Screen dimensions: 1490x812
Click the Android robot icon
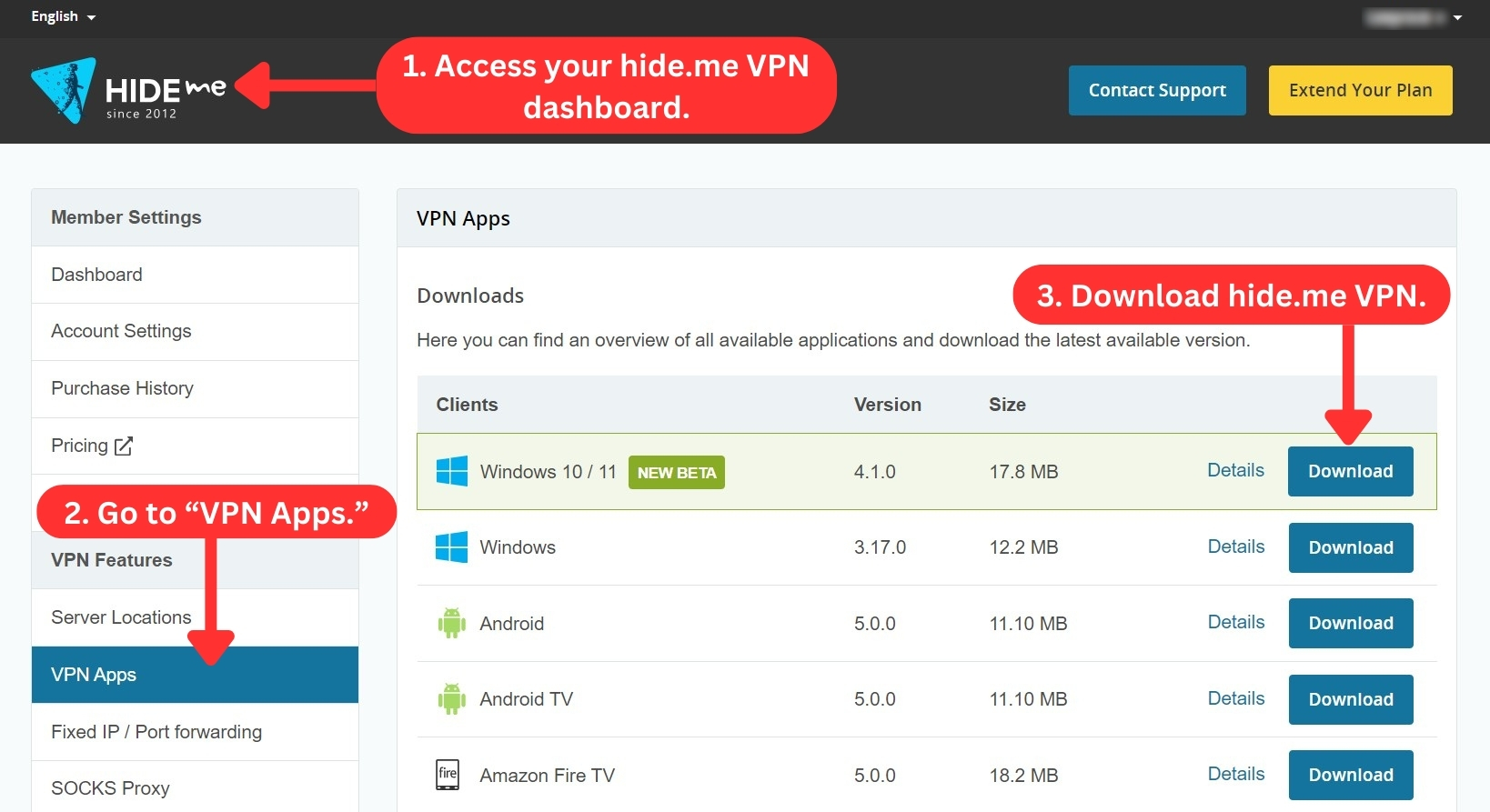452,624
